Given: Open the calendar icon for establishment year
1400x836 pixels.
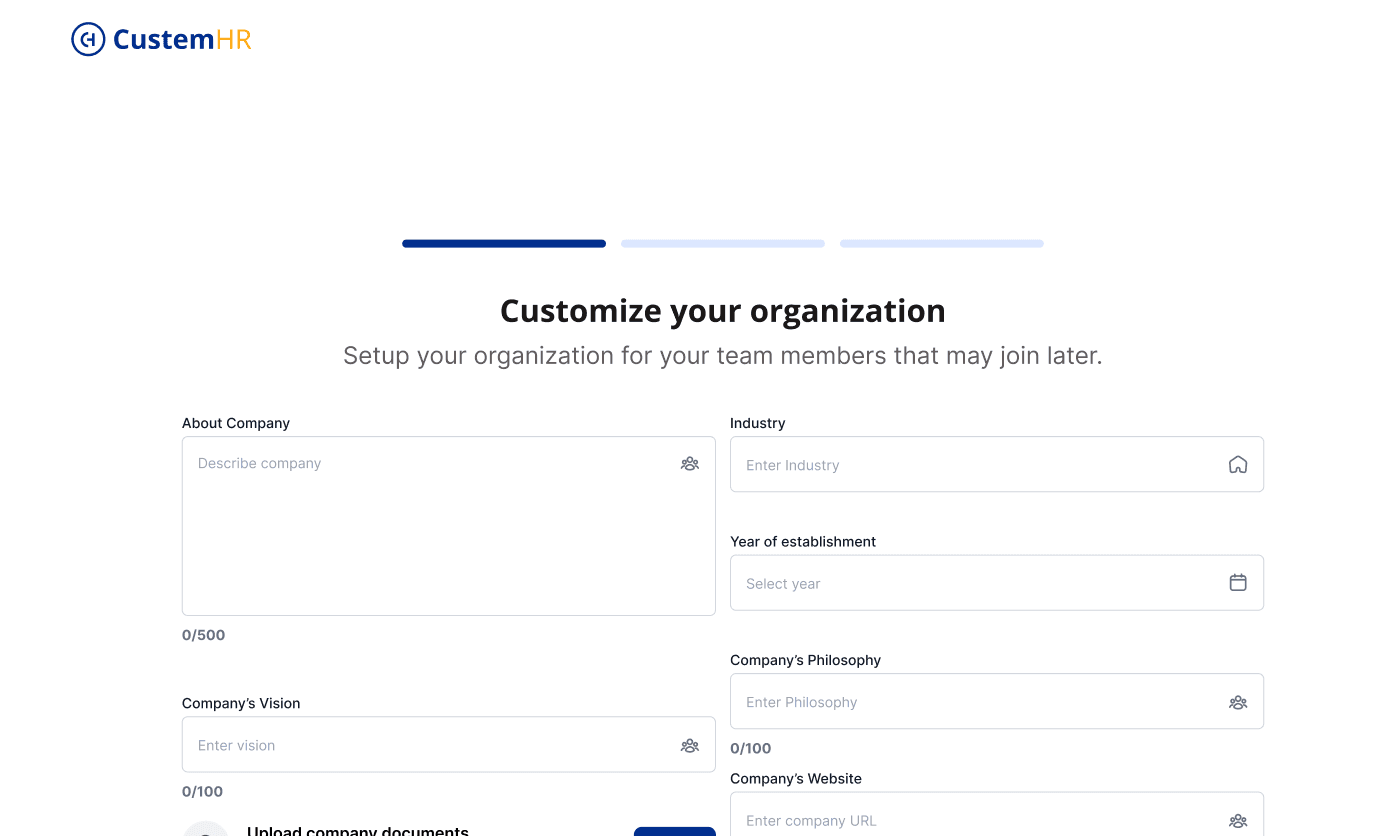Looking at the screenshot, I should pyautogui.click(x=1238, y=583).
